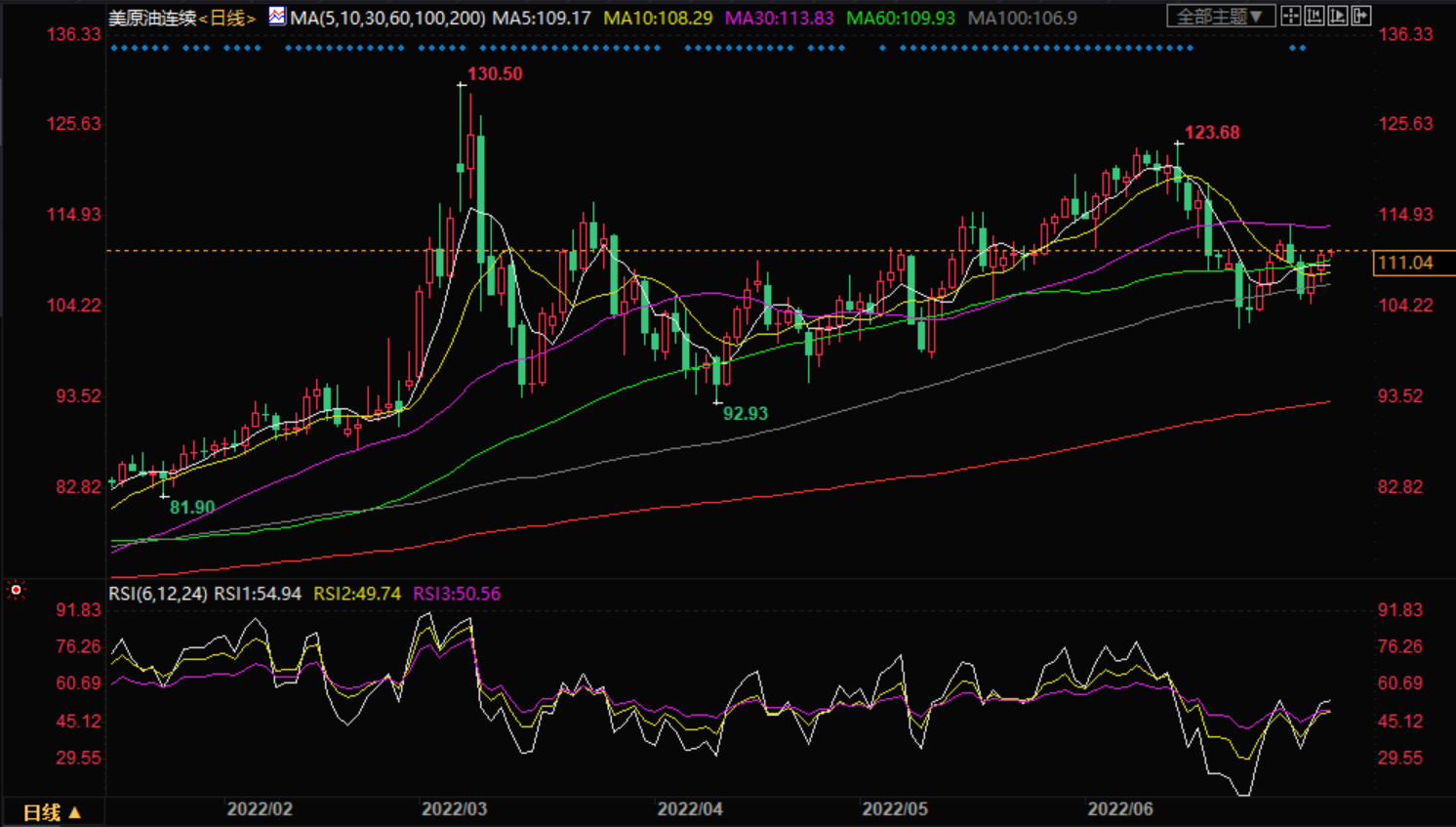This screenshot has width=1456, height=827.
Task: Click the 2022/06 date on time axis
Action: pyautogui.click(x=1120, y=809)
